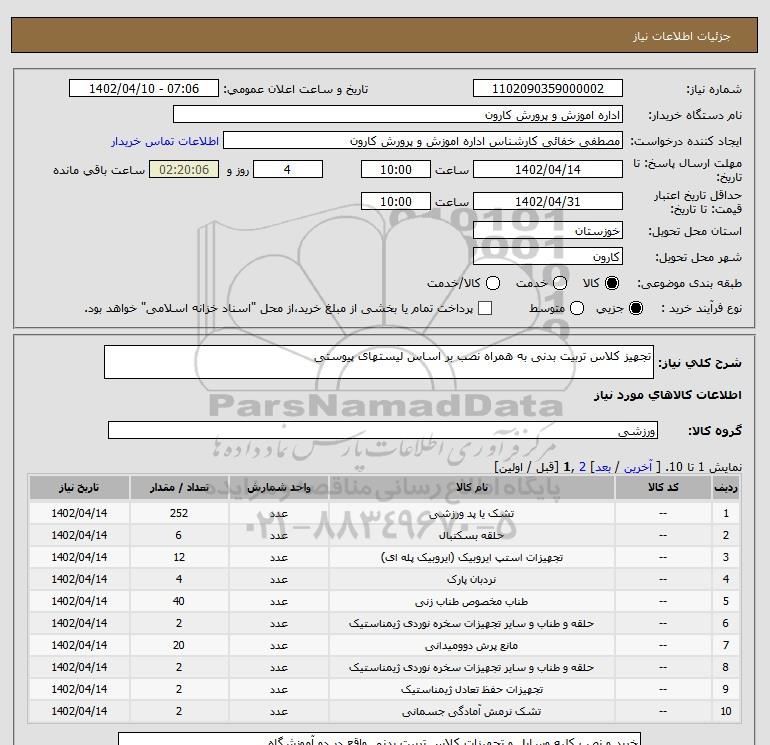Choose the جزیی purchase type radio
The image size is (770, 745).
[635, 308]
